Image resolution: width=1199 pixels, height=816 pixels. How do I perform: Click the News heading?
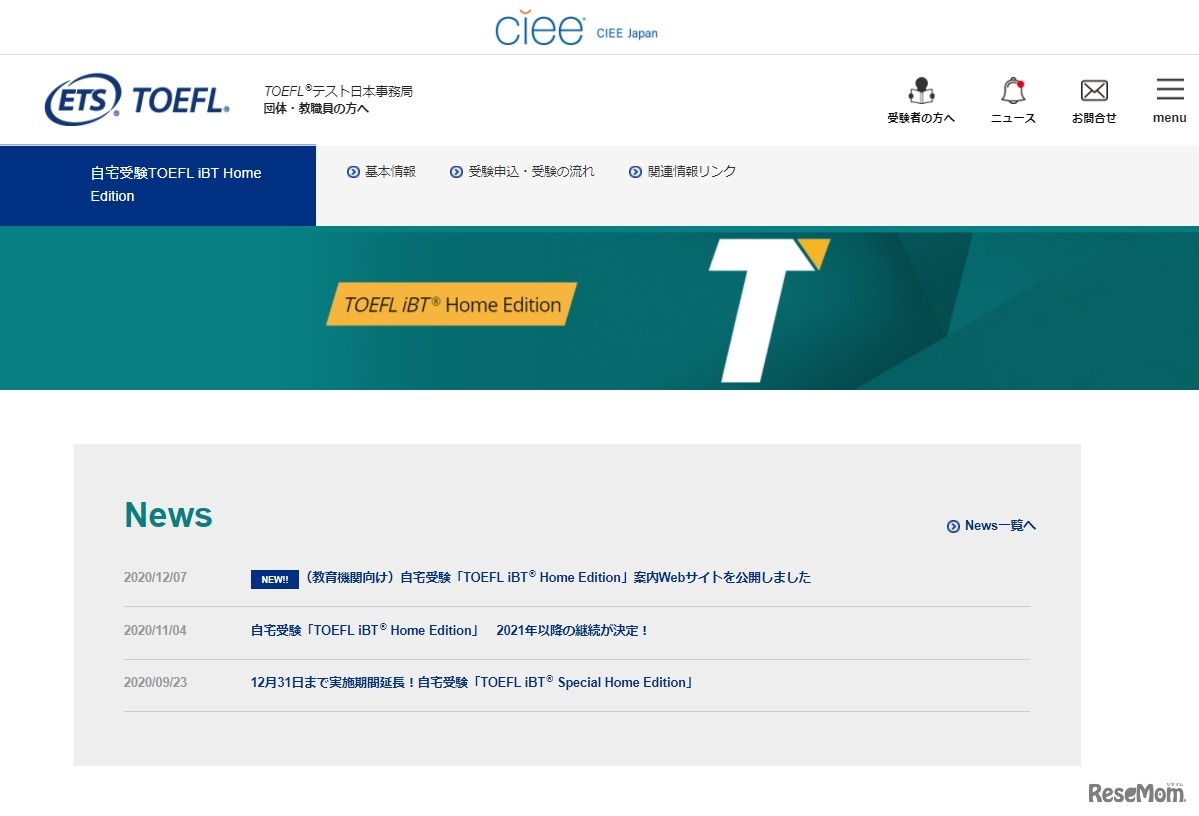(x=168, y=515)
